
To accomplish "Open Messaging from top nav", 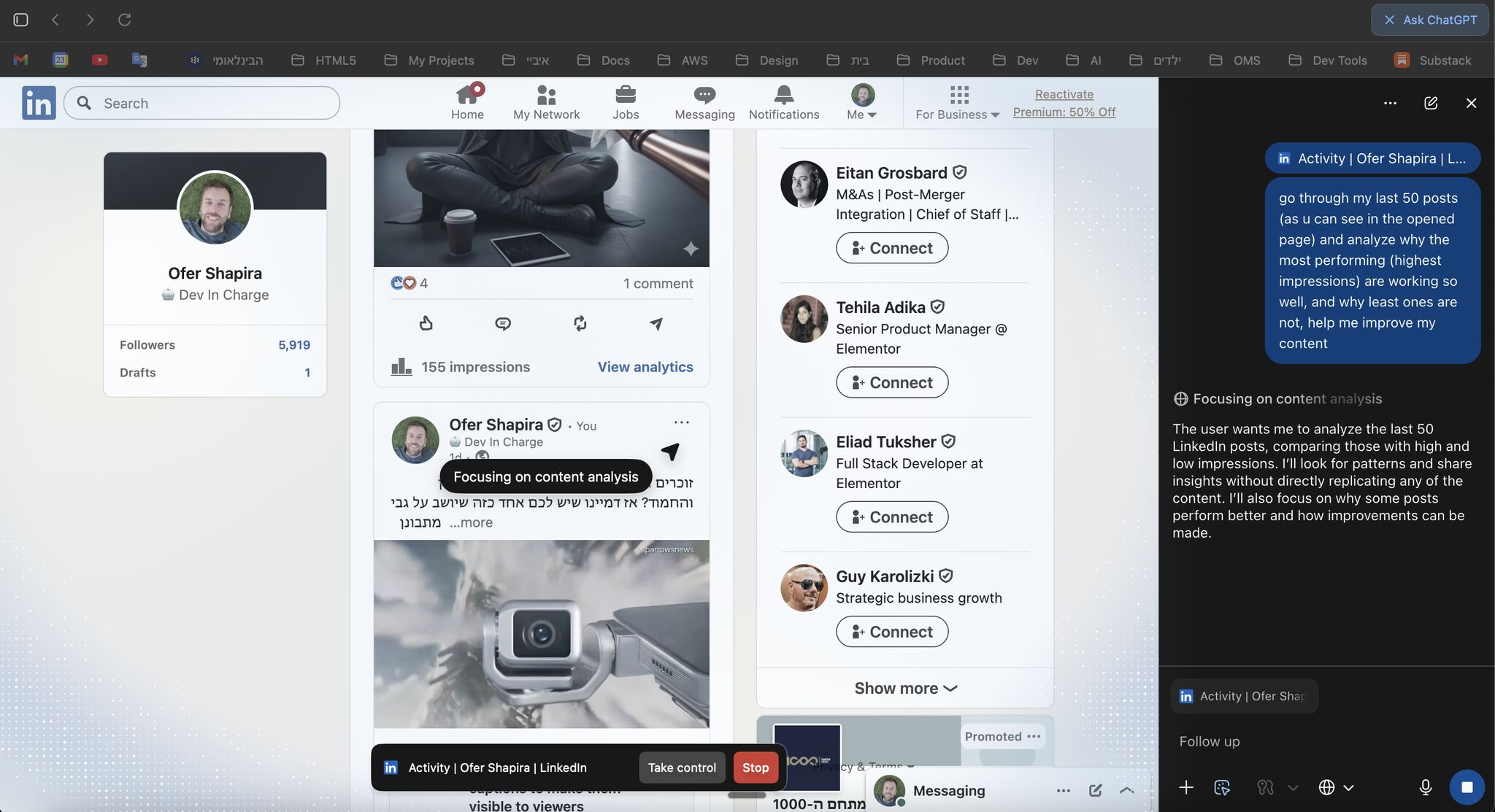I will [x=704, y=102].
